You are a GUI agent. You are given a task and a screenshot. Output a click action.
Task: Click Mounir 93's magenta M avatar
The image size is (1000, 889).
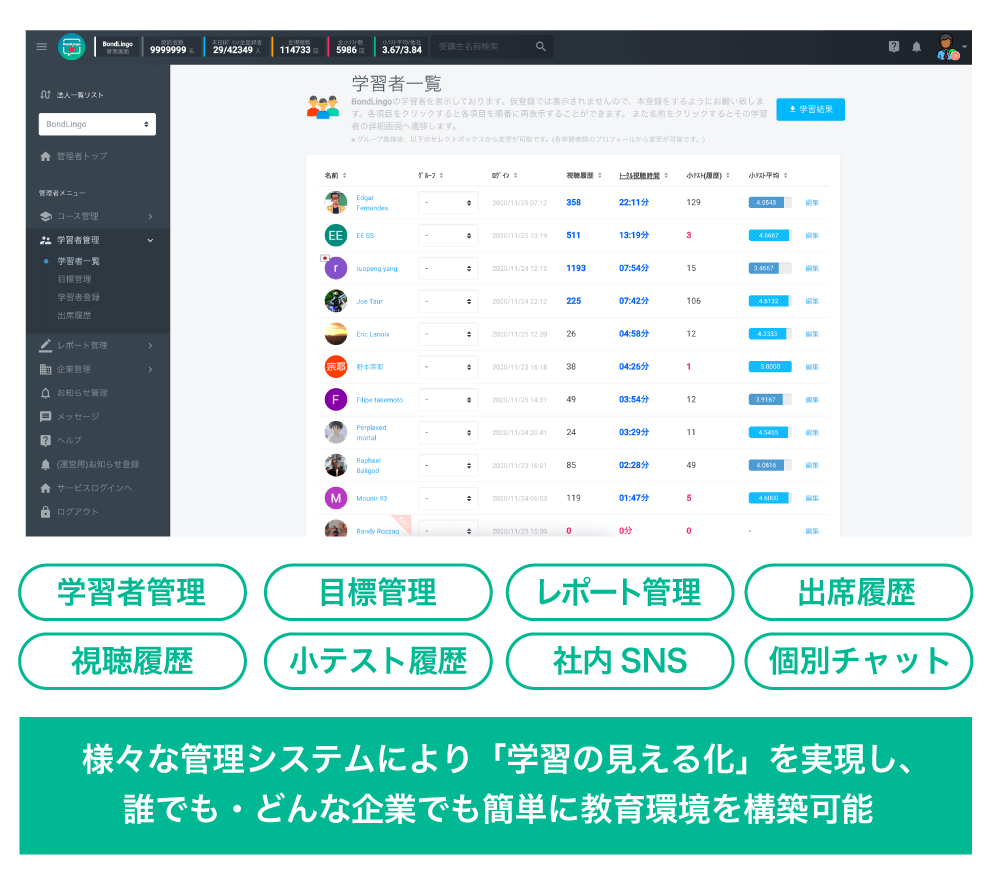336,498
